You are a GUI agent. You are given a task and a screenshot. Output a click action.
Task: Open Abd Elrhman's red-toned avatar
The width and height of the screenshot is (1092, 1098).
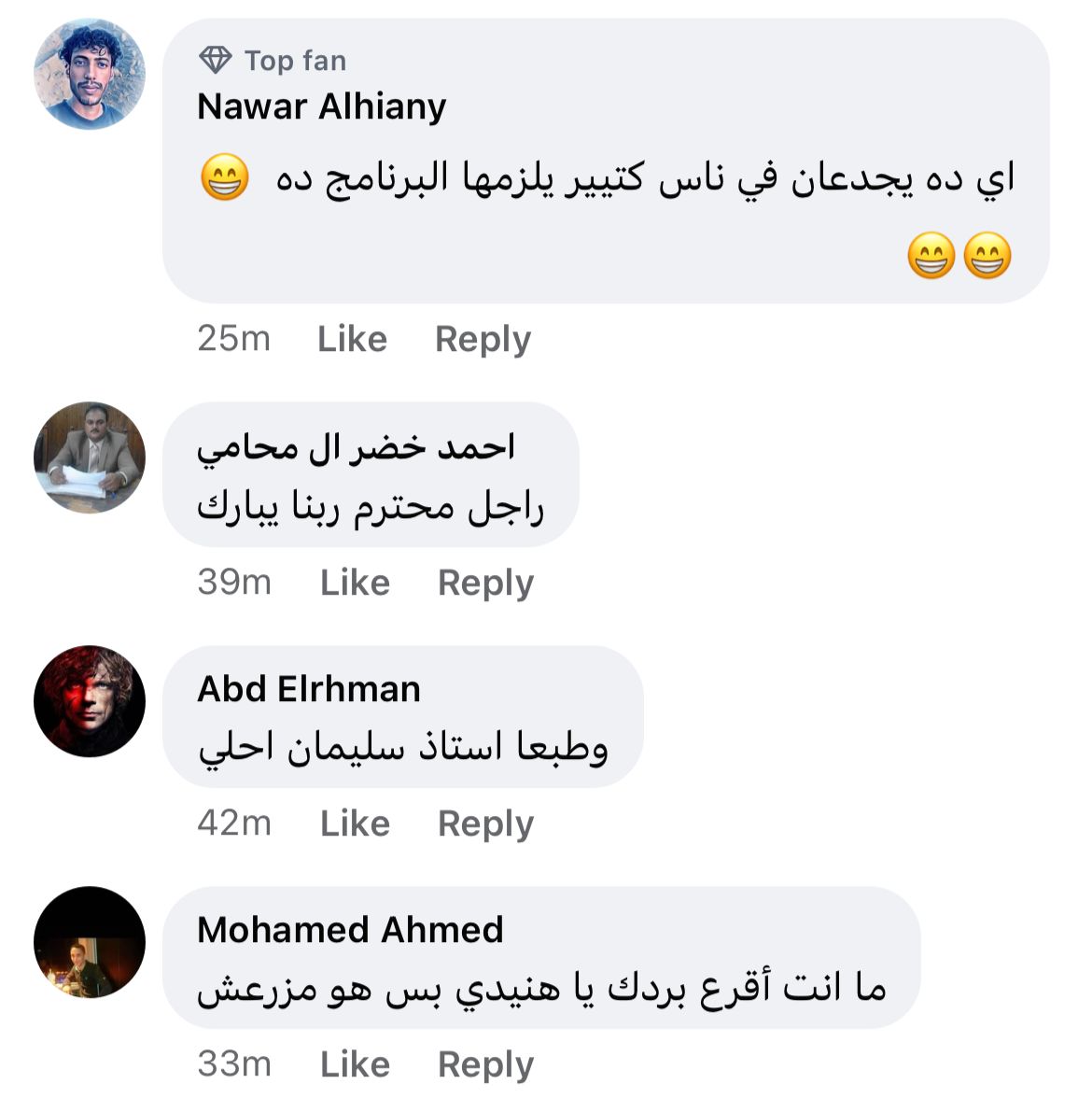point(90,700)
